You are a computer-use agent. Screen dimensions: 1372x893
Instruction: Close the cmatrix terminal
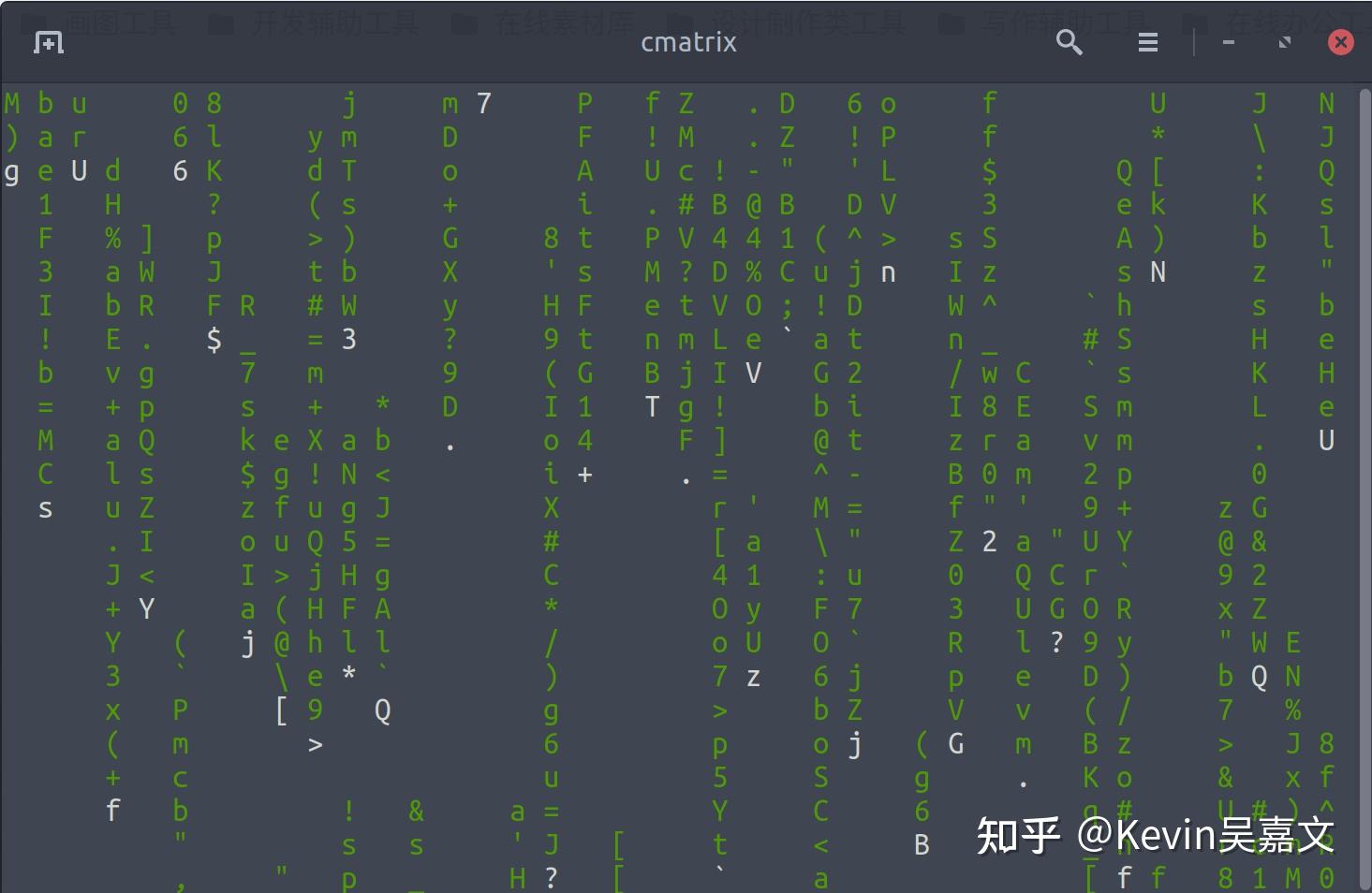click(1340, 42)
